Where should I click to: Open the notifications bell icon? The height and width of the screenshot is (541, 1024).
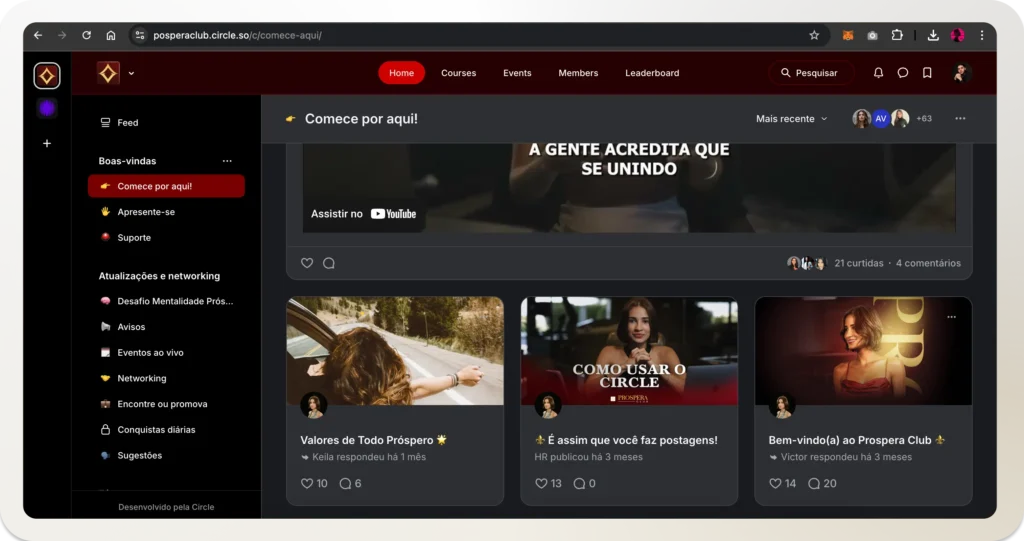(x=878, y=73)
